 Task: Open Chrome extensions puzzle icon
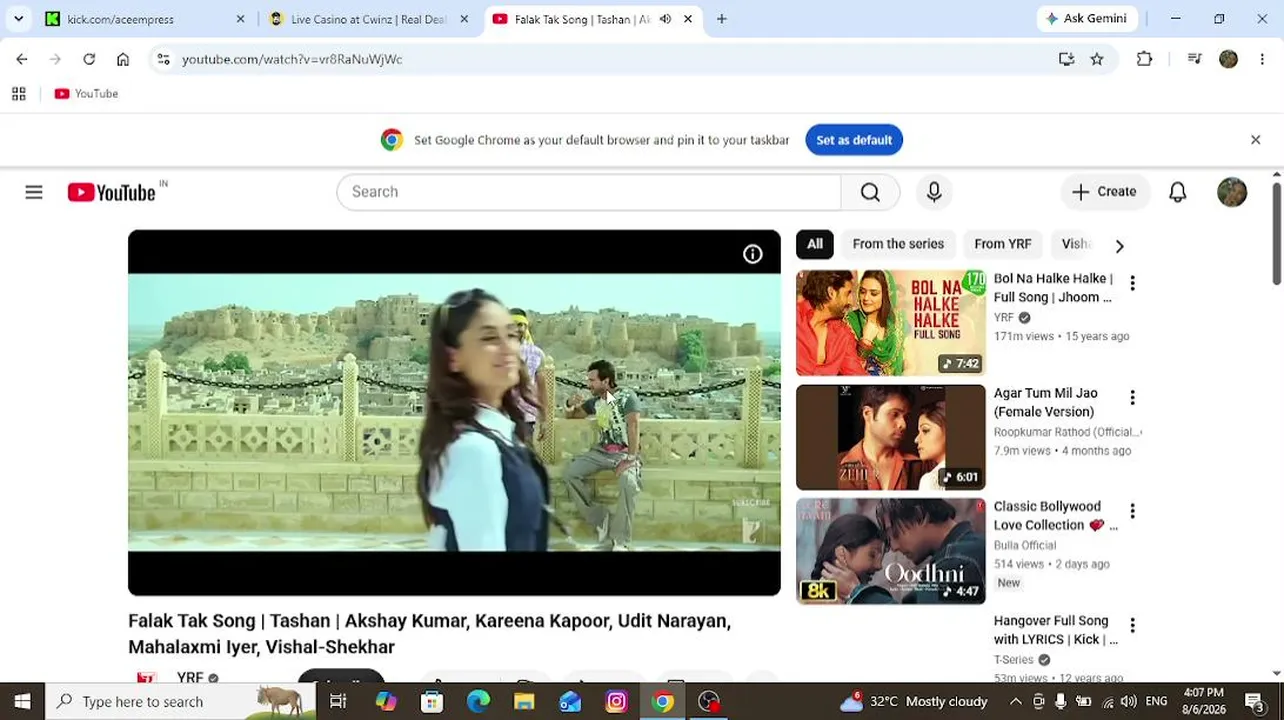(x=1145, y=59)
